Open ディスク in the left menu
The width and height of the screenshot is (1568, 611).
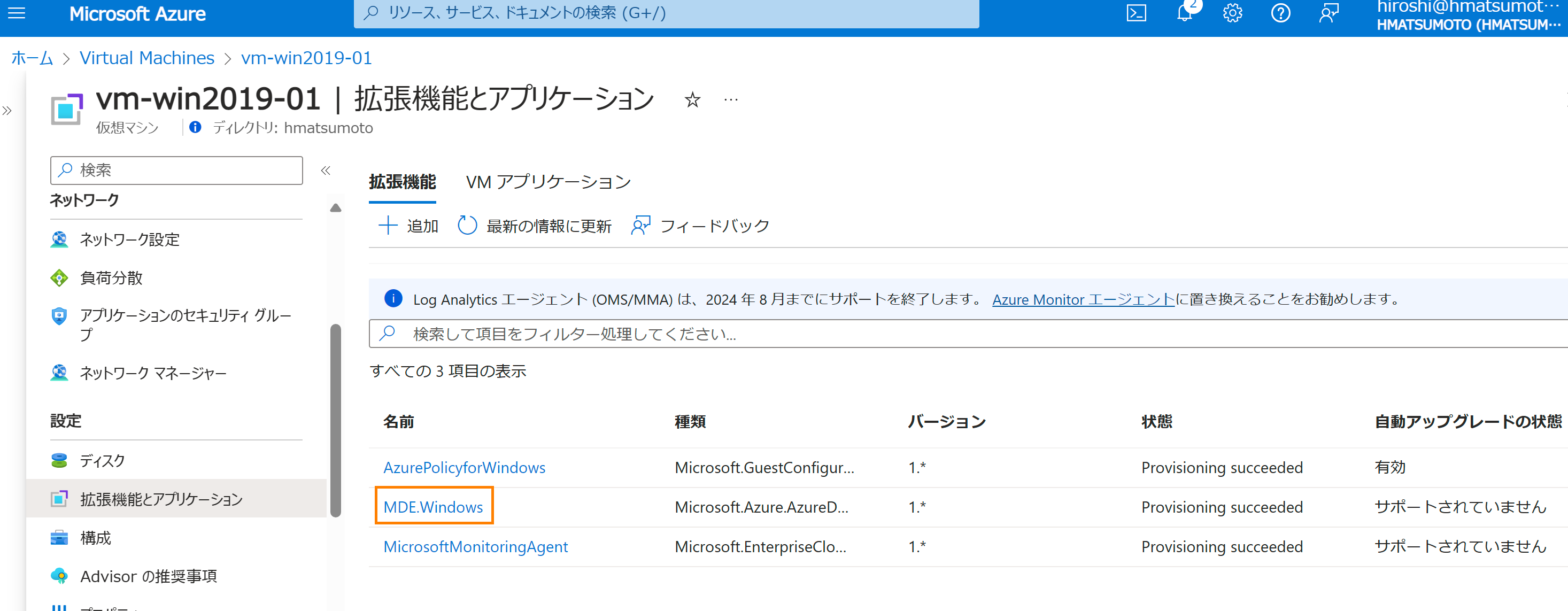pos(102,461)
